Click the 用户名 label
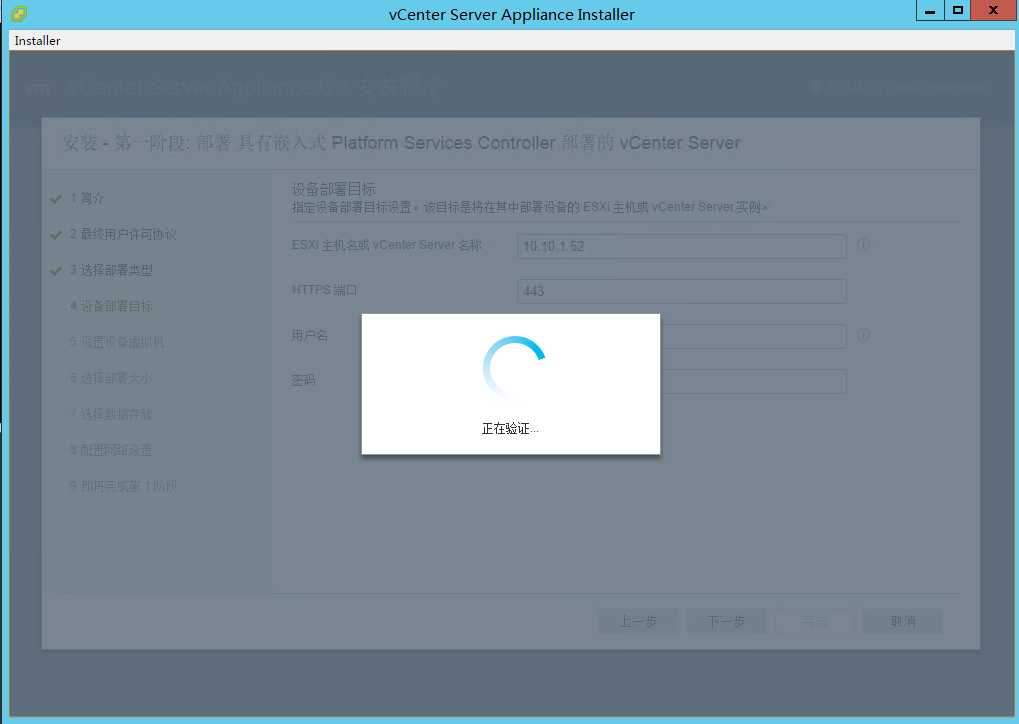This screenshot has height=724, width=1019. pos(309,335)
